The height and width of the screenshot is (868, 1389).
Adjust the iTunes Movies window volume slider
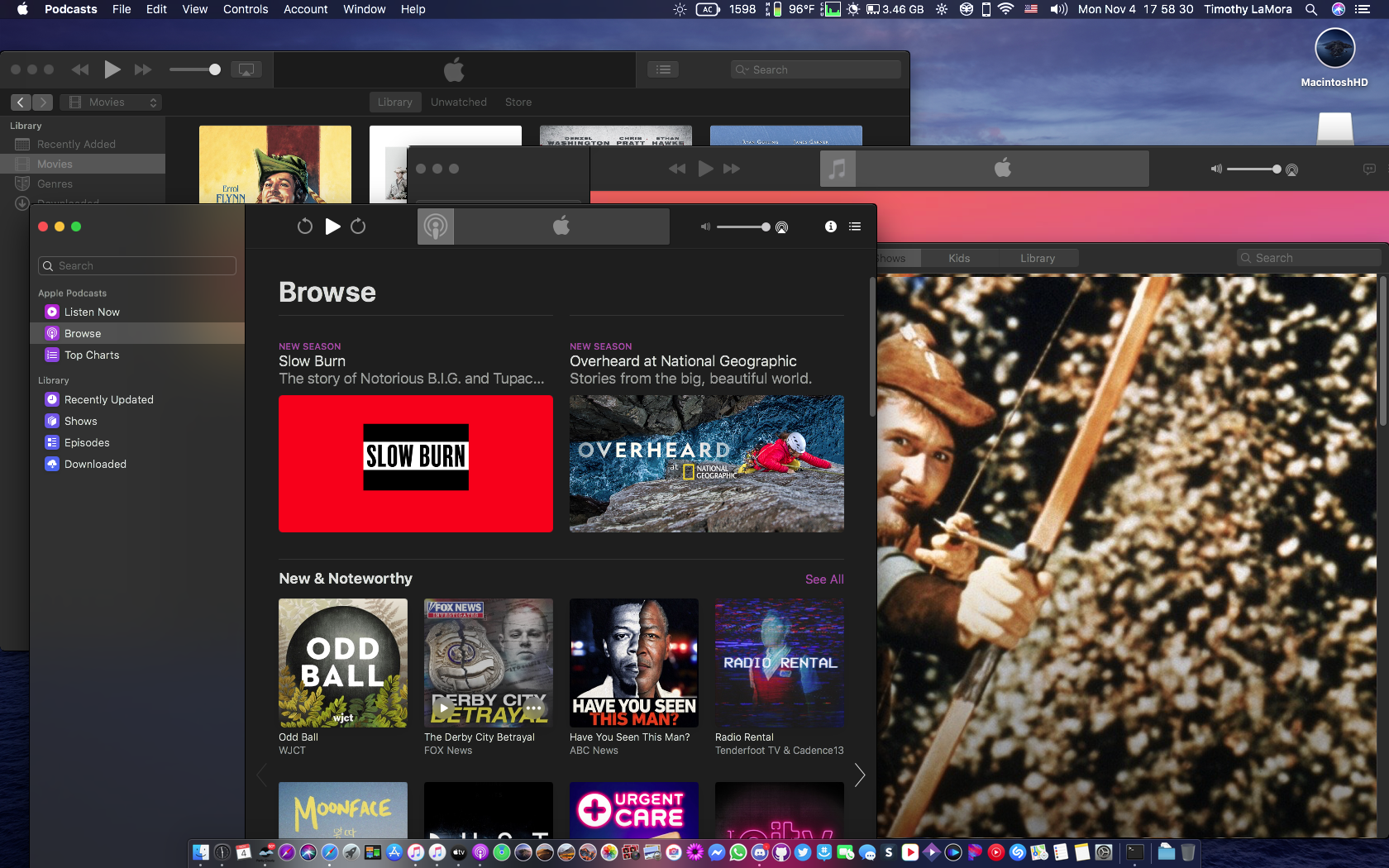pyautogui.click(x=195, y=69)
